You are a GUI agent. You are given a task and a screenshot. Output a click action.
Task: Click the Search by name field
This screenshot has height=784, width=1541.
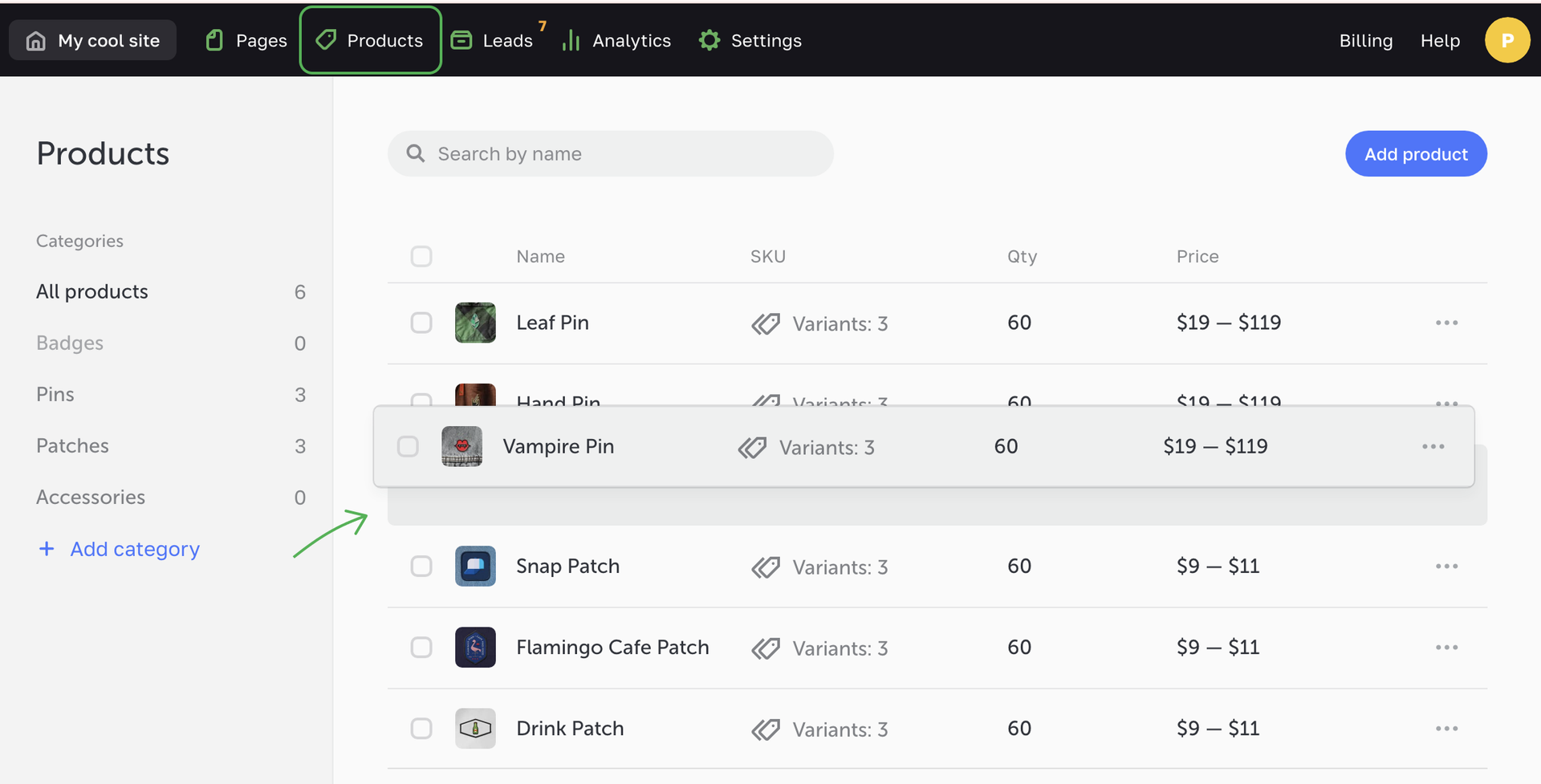pos(610,154)
